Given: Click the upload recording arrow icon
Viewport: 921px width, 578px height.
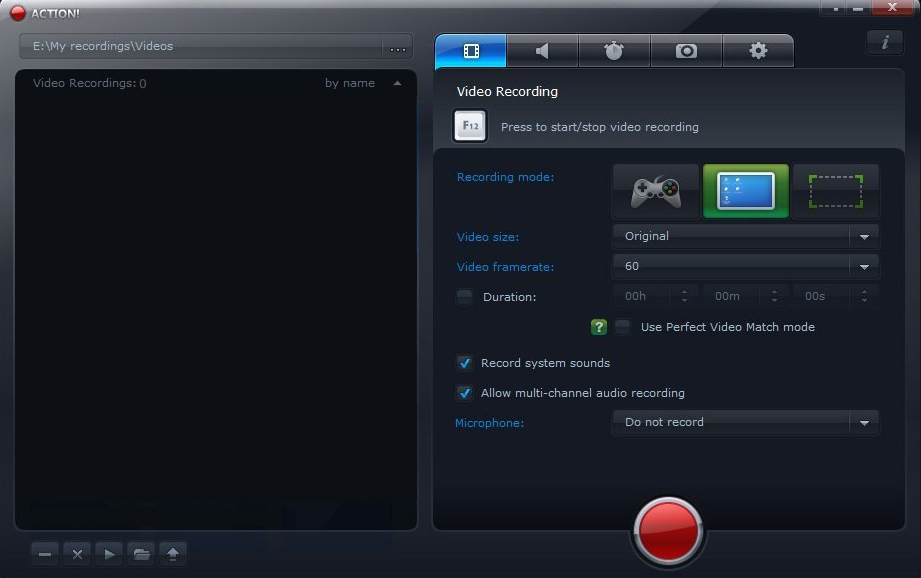Looking at the screenshot, I should coord(173,554).
